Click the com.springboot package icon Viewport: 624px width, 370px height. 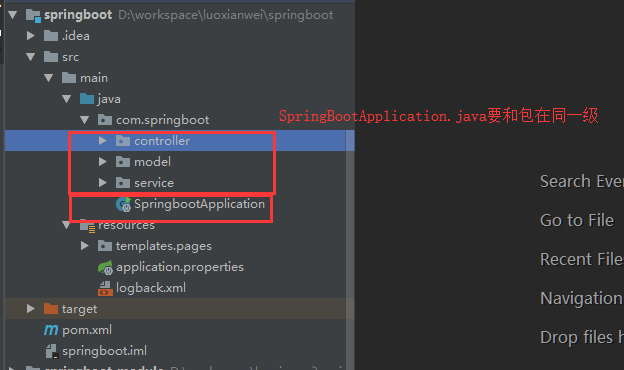(x=105, y=120)
